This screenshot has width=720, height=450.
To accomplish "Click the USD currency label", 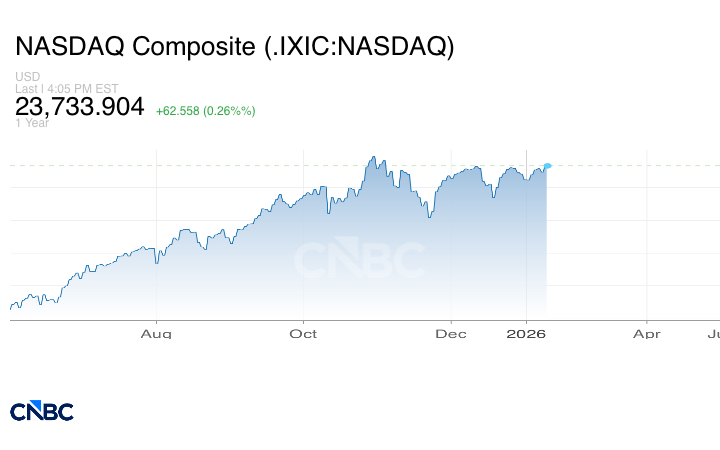I will 27,77.
